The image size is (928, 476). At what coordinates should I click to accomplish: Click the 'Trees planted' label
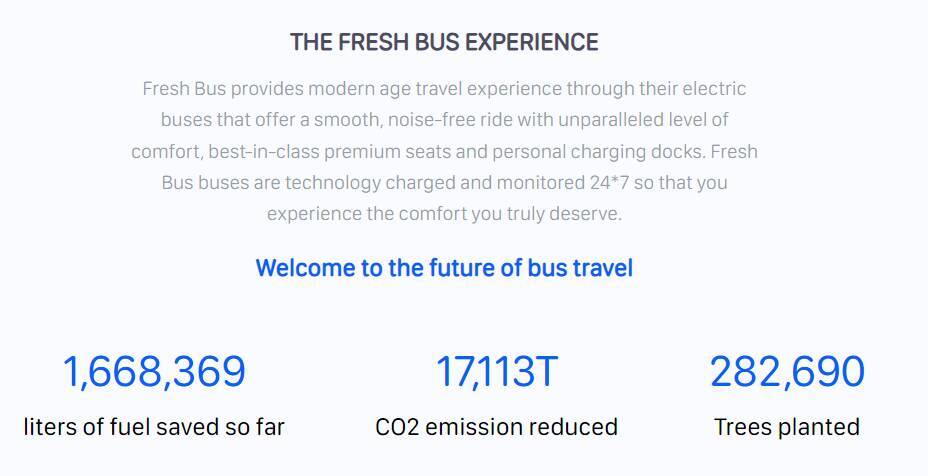(x=787, y=427)
